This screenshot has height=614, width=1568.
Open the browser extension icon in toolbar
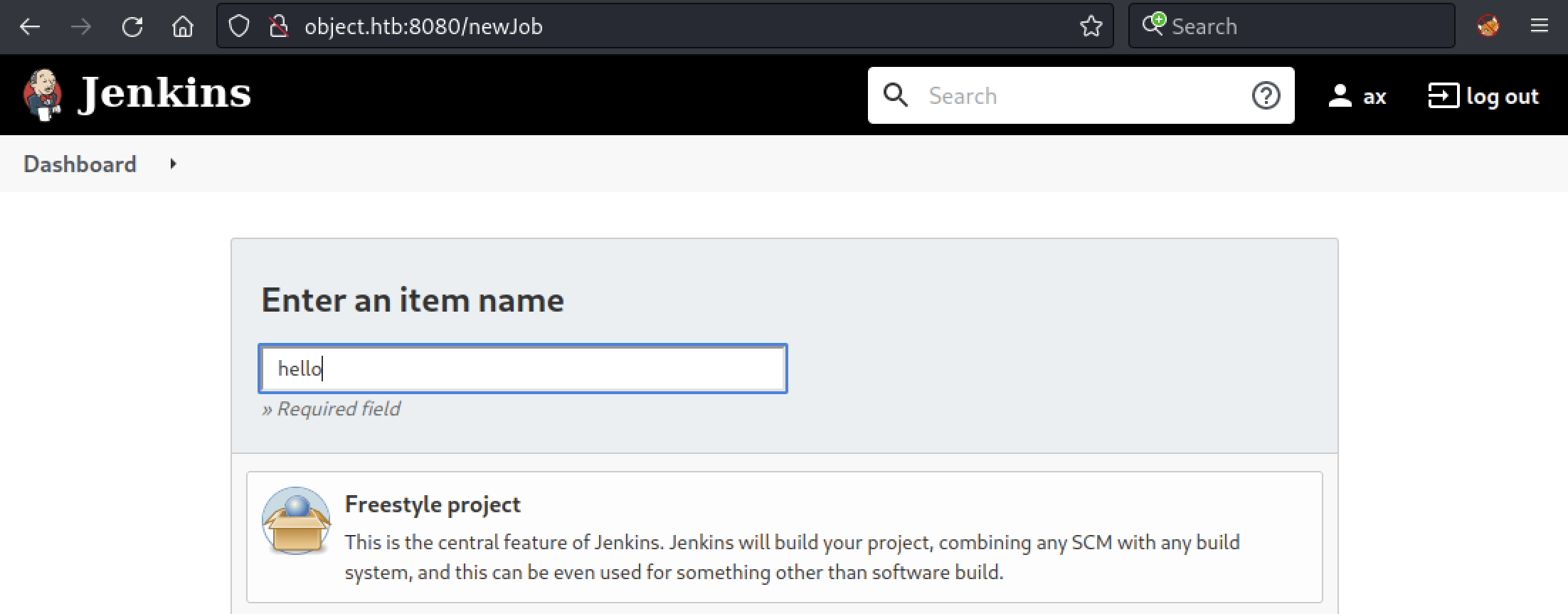(x=1488, y=26)
